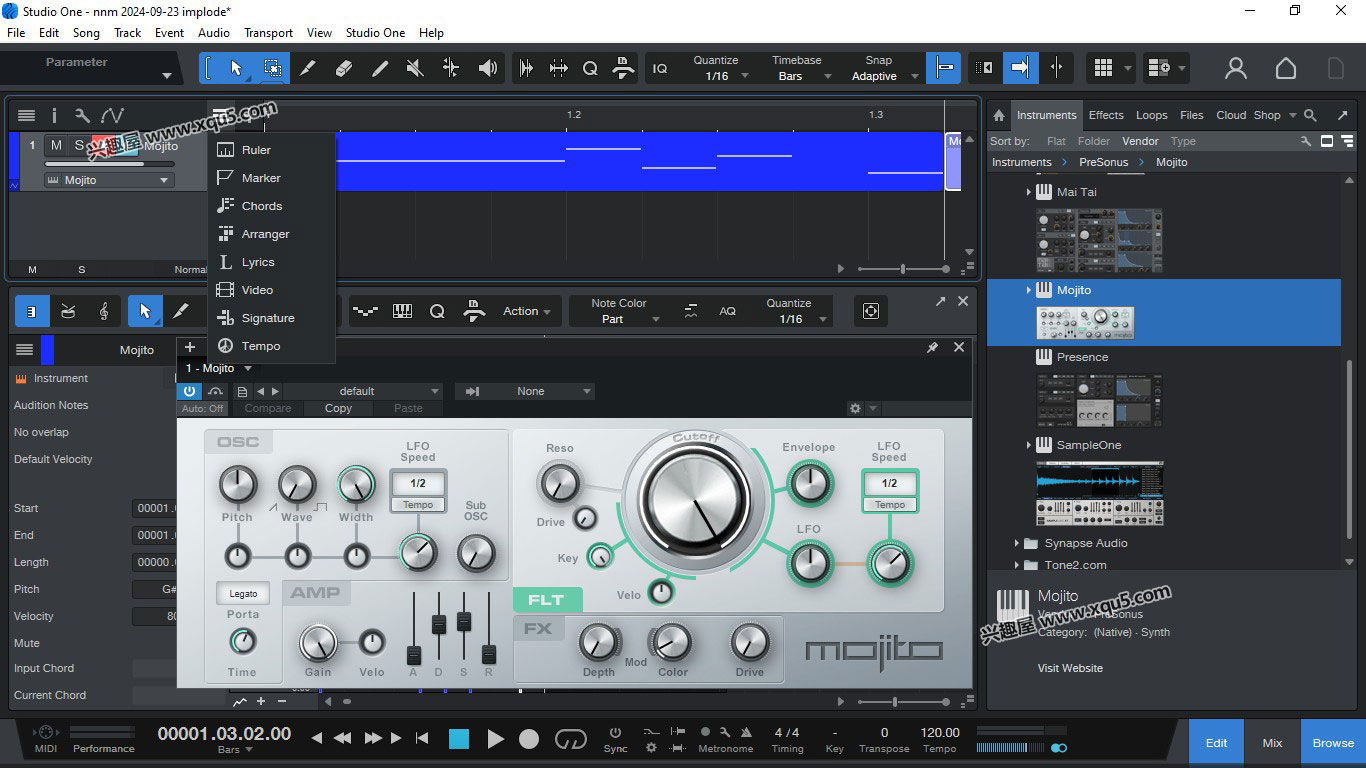Open the Mojito instrument dropdown on track 1

coord(108,180)
